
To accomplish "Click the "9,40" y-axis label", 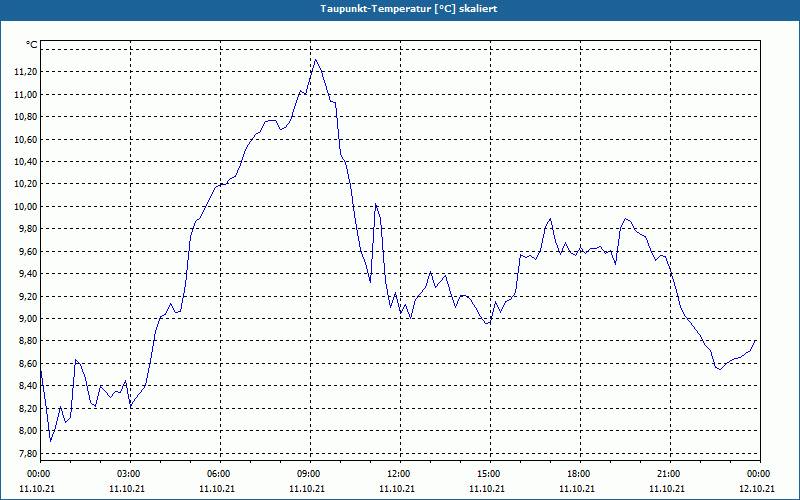I will [x=27, y=274].
